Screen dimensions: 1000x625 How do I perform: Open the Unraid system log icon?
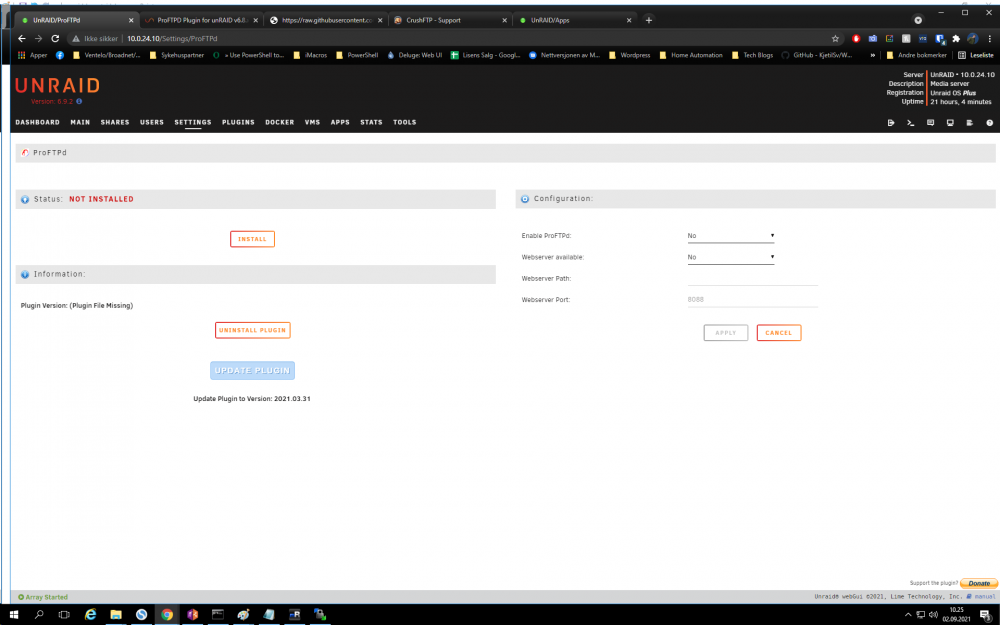tap(969, 122)
